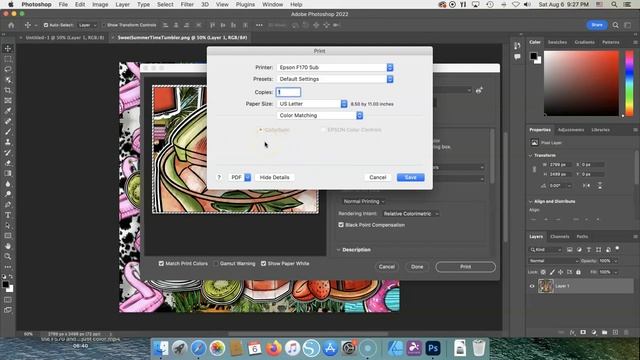
Task: Switch to the Channels tab
Action: (x=559, y=237)
